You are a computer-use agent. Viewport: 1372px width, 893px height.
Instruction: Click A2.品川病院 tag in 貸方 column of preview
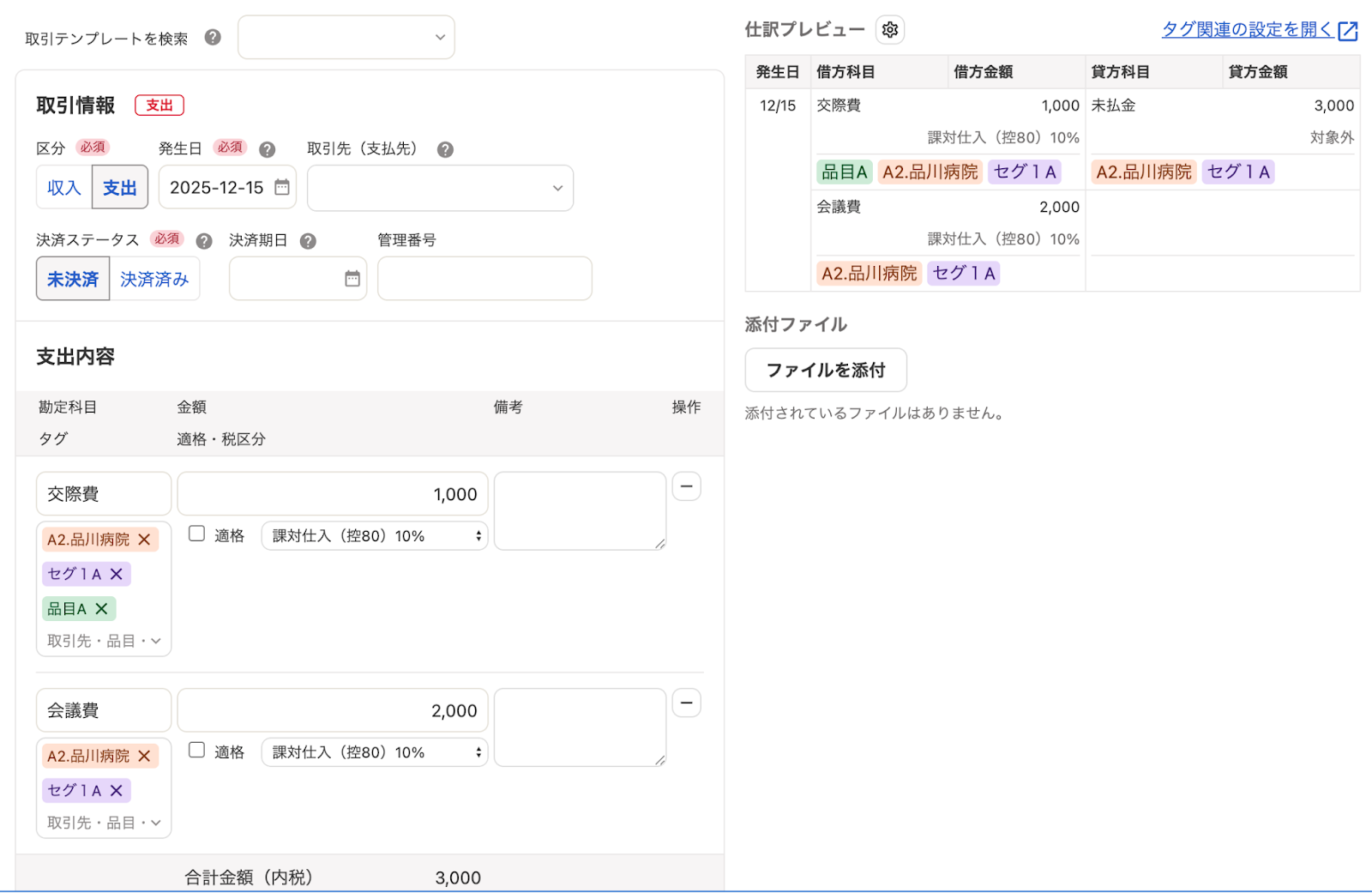pyautogui.click(x=1144, y=172)
